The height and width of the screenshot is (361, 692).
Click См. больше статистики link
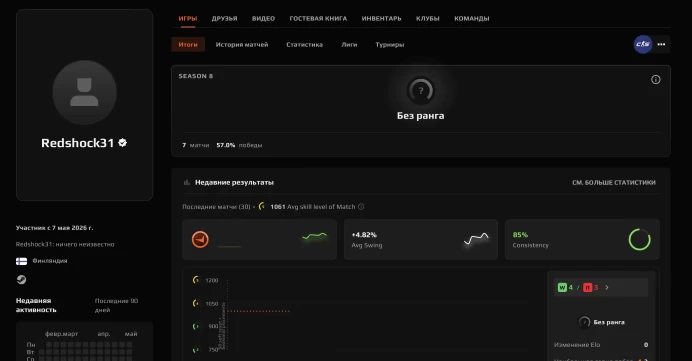(614, 182)
